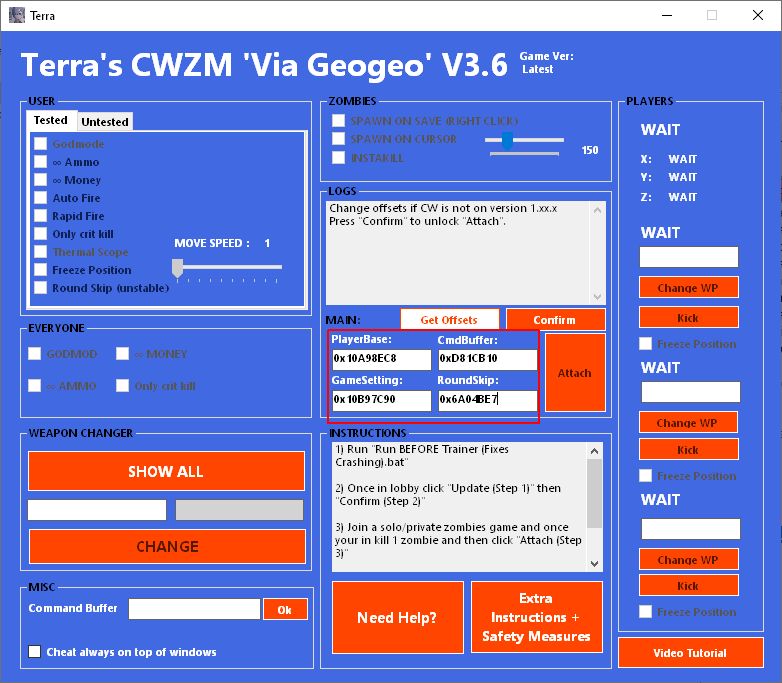The height and width of the screenshot is (683, 782).
Task: Click the third player's Change WP button
Action: click(688, 559)
